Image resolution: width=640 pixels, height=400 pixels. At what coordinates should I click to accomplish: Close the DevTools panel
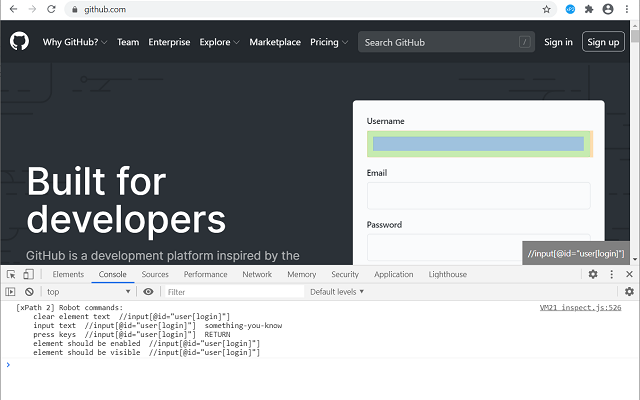629,274
